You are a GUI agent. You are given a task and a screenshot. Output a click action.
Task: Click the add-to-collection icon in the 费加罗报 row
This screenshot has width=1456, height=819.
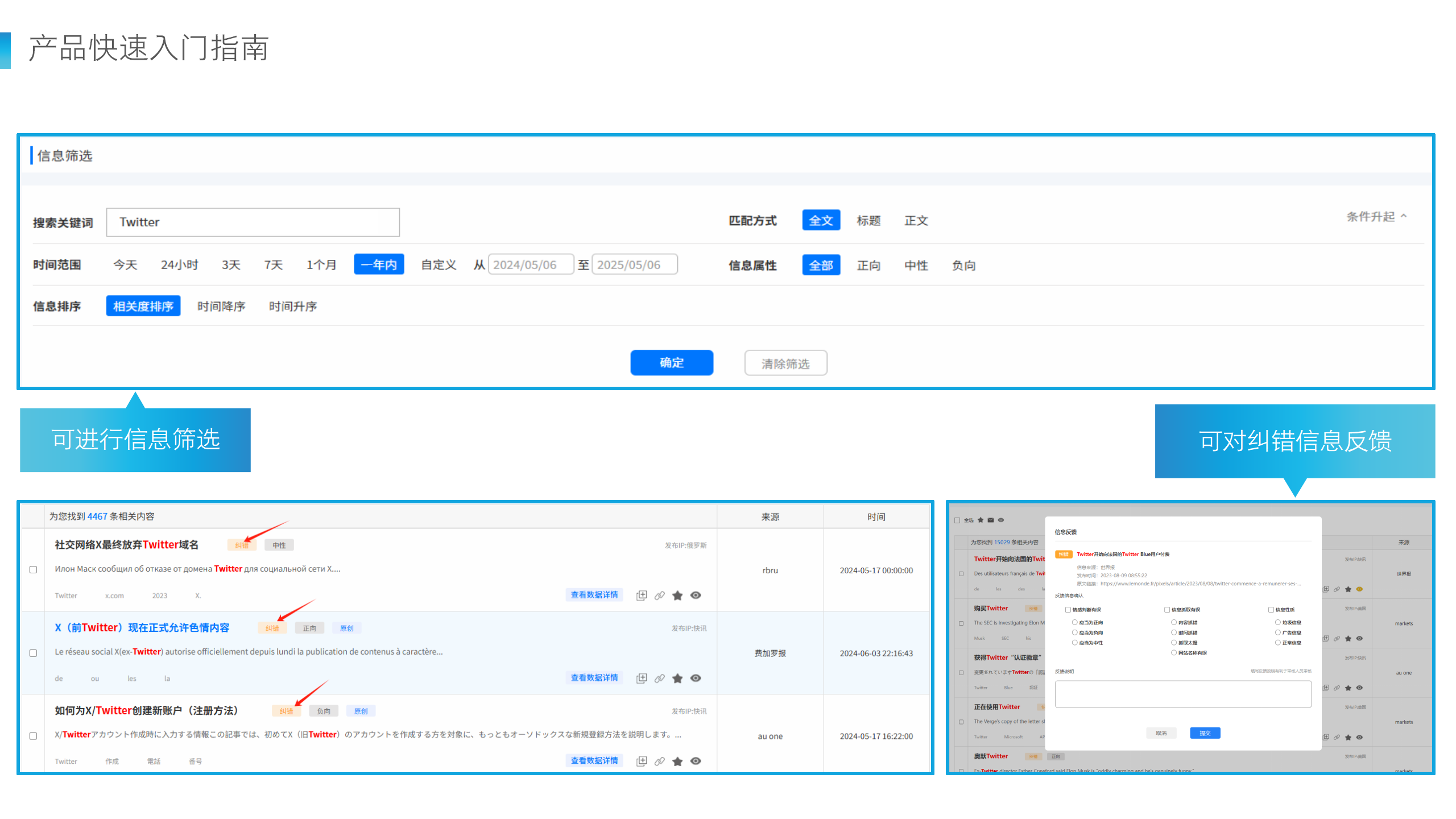coord(642,678)
